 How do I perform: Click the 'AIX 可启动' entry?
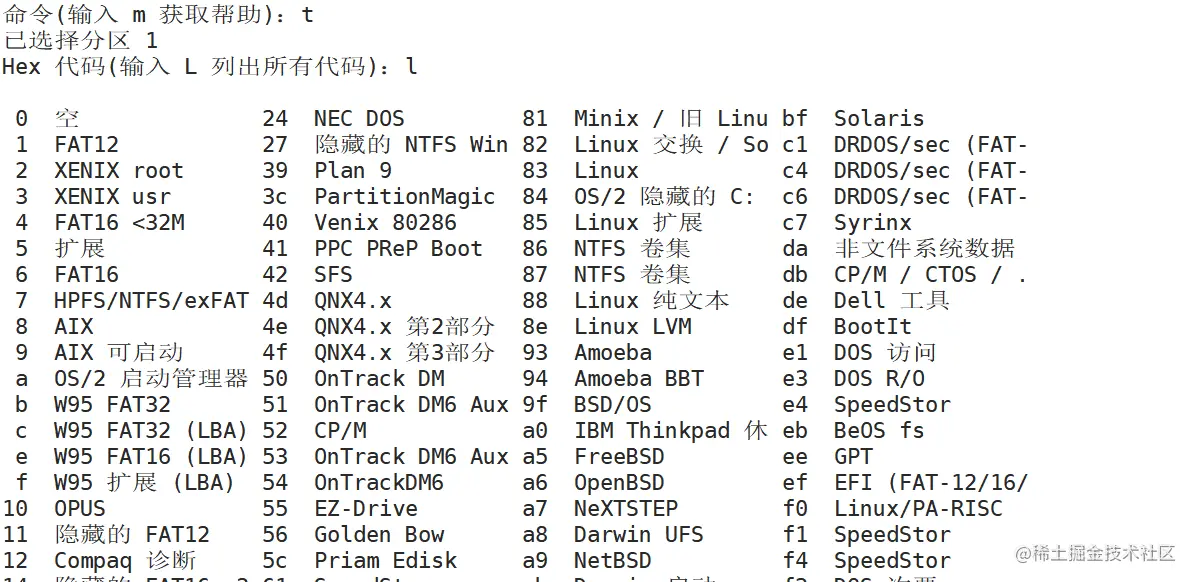pyautogui.click(x=119, y=352)
